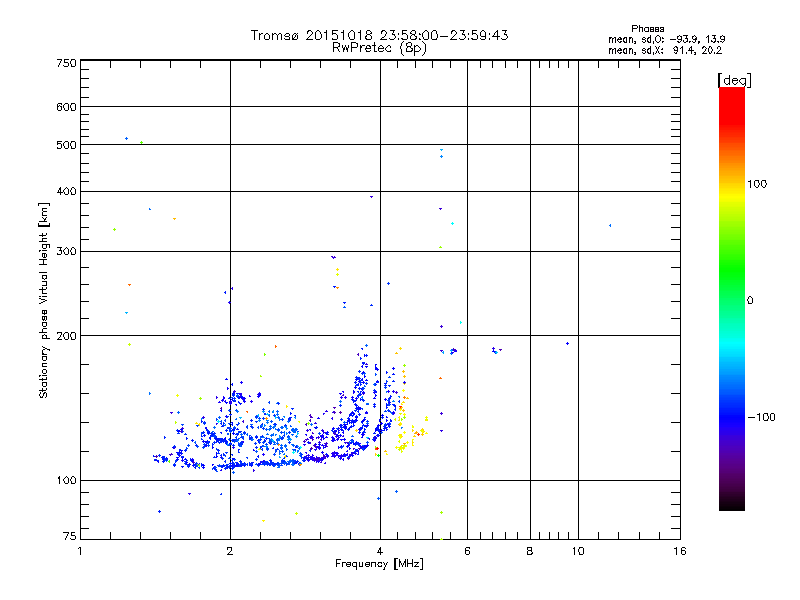800x600 pixels.
Task: Click the mean, sd,X statistics line
Action: click(665, 50)
